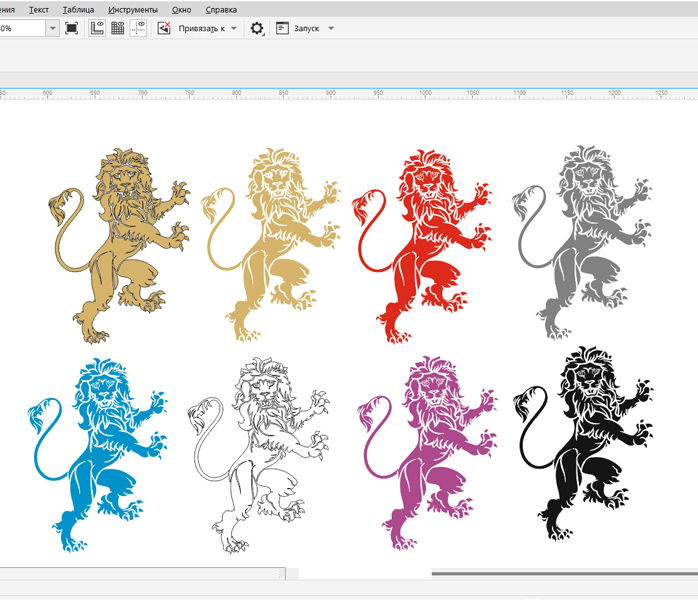This screenshot has height=600, width=698.
Task: Open the Окно menu
Action: point(181,9)
